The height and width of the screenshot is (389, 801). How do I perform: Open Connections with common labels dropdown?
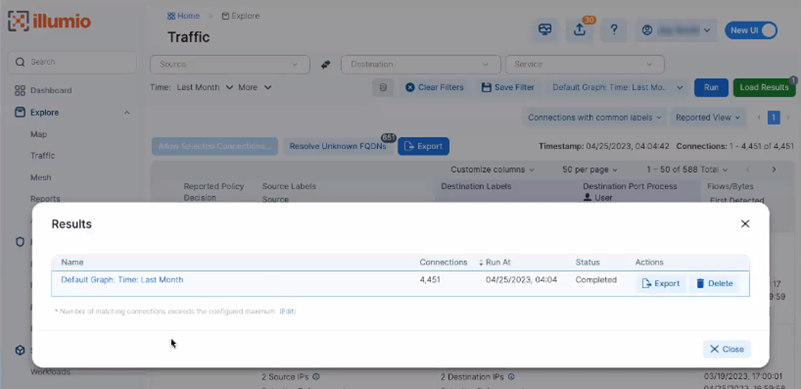(x=594, y=118)
